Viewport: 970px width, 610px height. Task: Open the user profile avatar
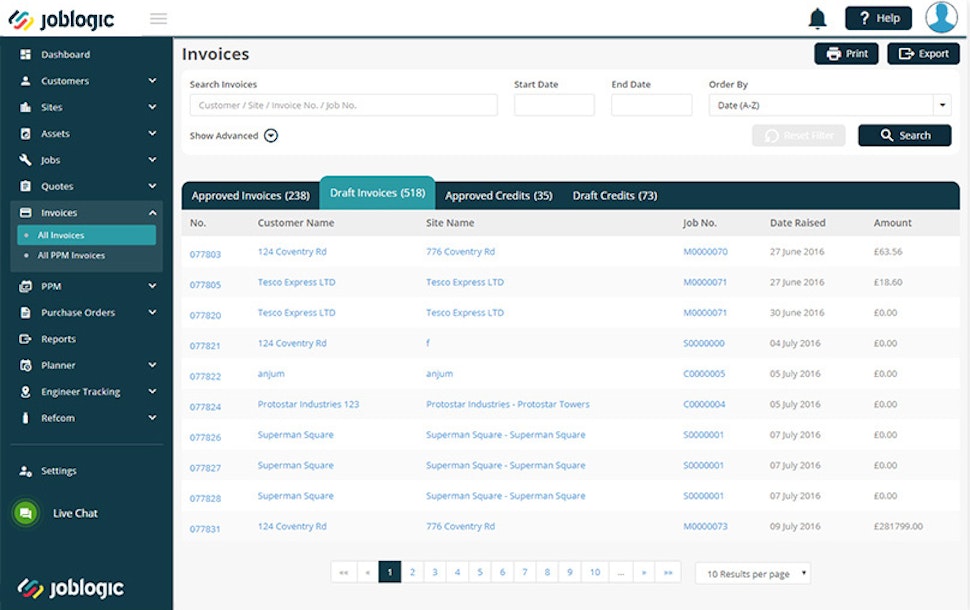941,18
